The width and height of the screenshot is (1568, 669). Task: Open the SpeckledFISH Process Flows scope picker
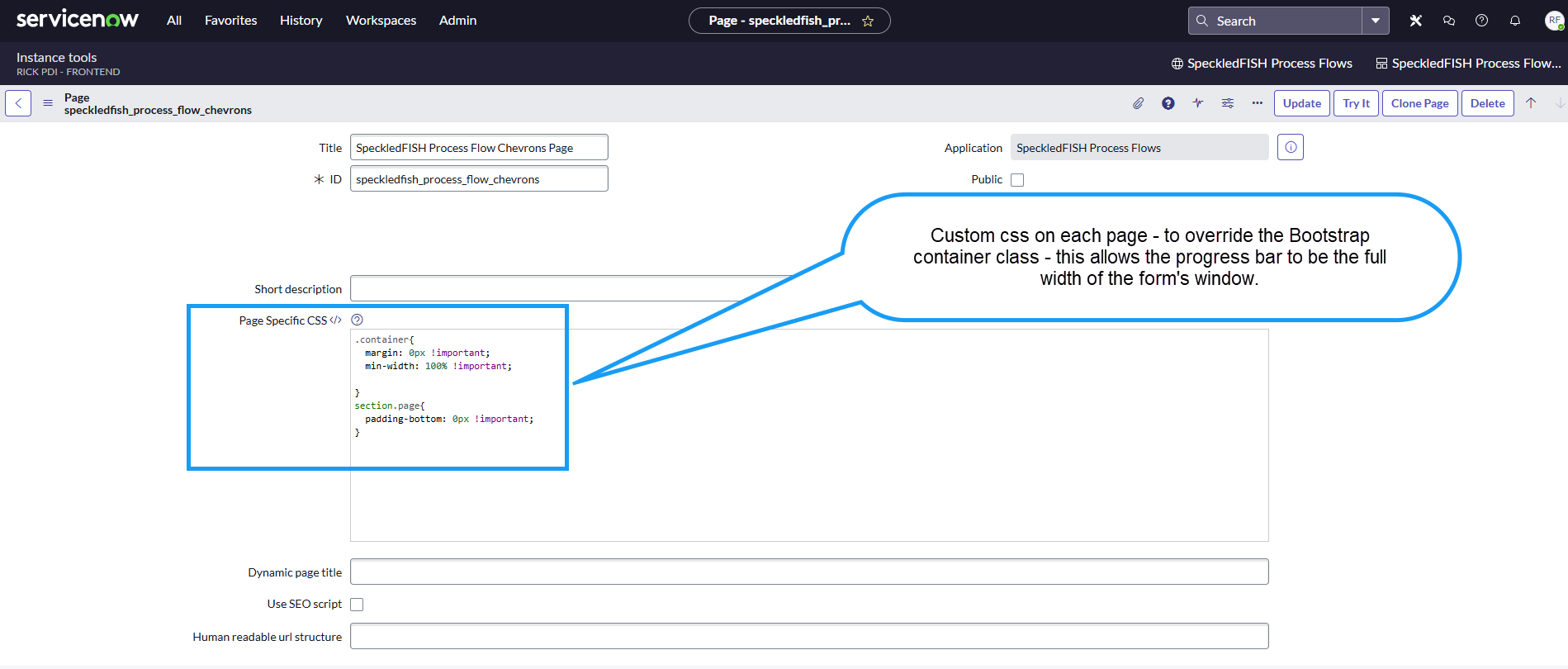[1262, 64]
